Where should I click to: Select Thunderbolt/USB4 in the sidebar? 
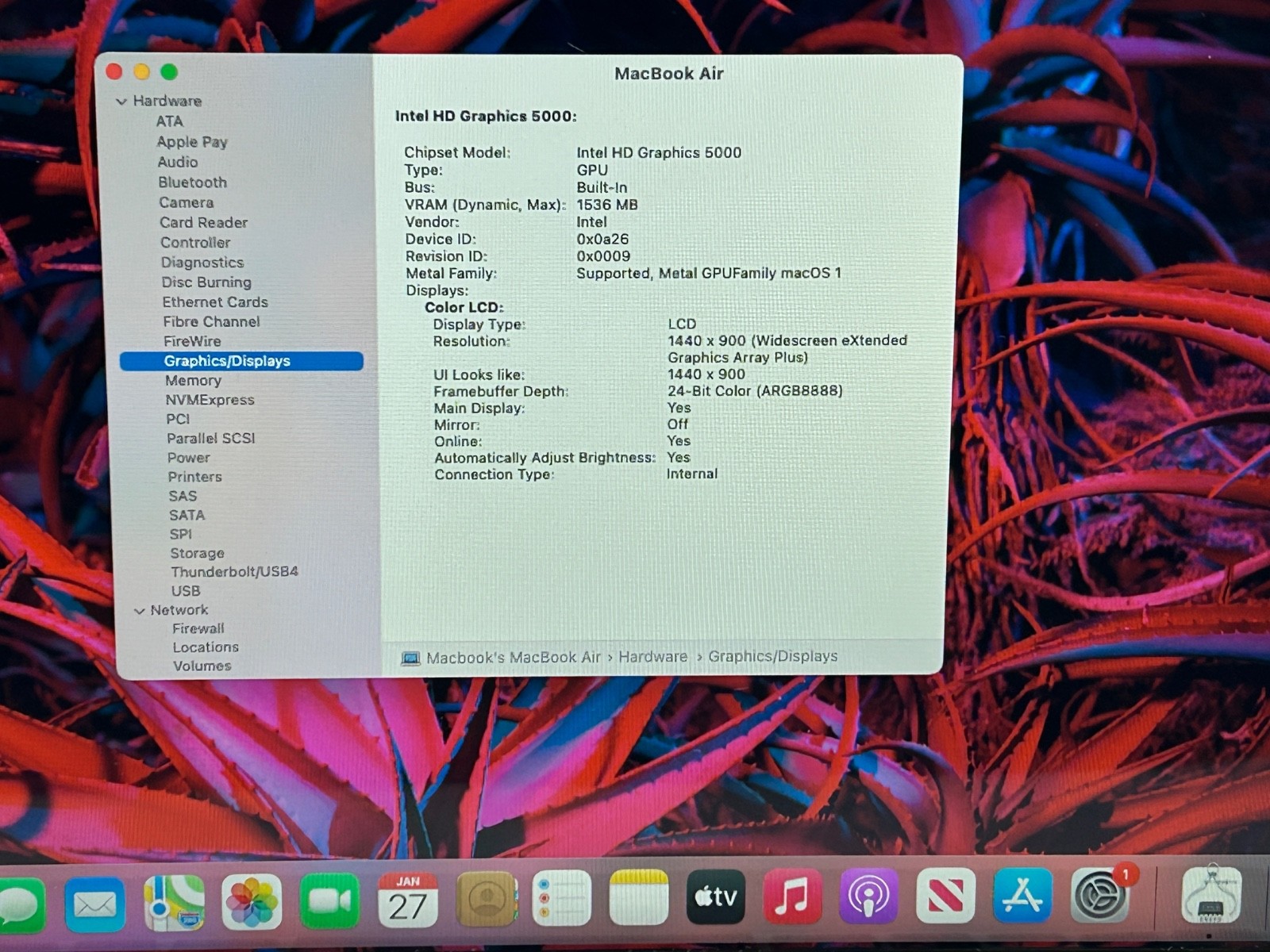[234, 572]
